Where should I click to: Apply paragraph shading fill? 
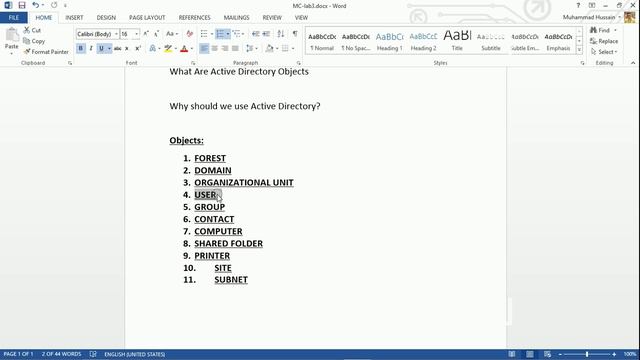point(269,49)
